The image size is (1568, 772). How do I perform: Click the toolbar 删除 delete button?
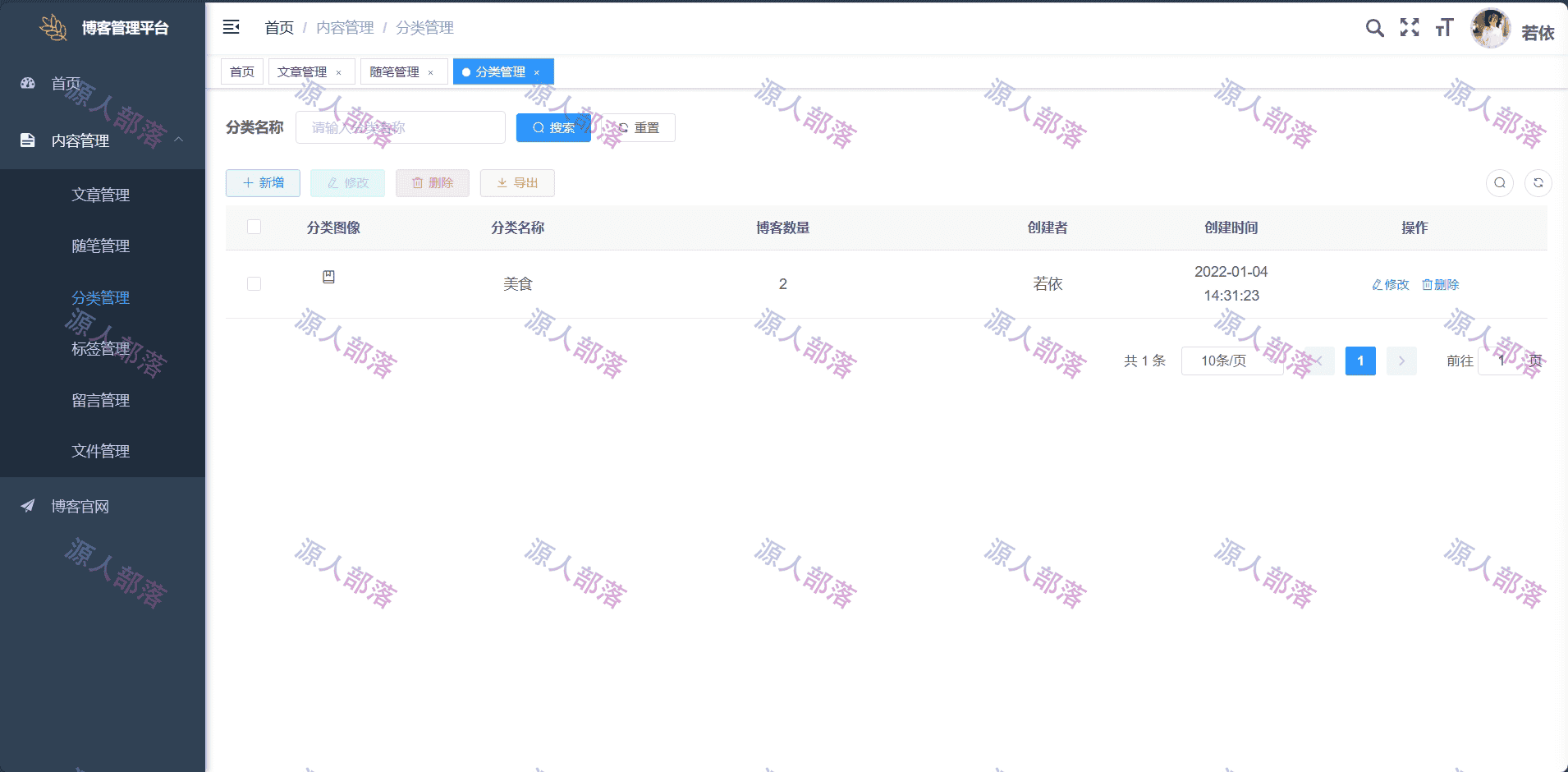point(433,183)
